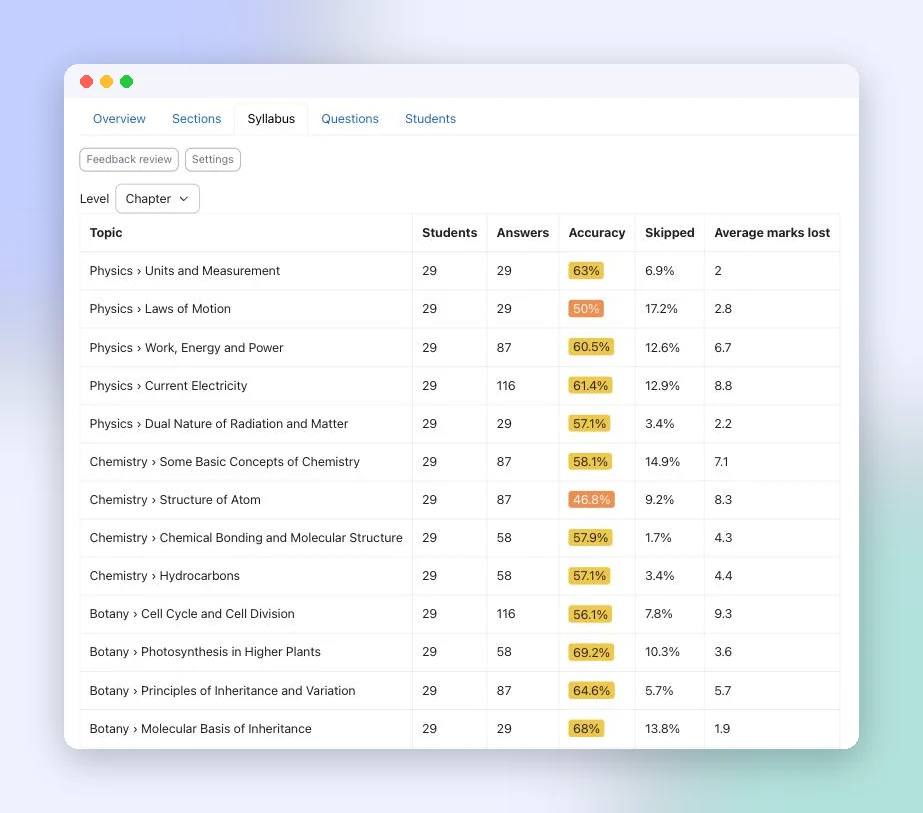Click the 14.9% skipped value
This screenshot has width=923, height=813.
(662, 462)
